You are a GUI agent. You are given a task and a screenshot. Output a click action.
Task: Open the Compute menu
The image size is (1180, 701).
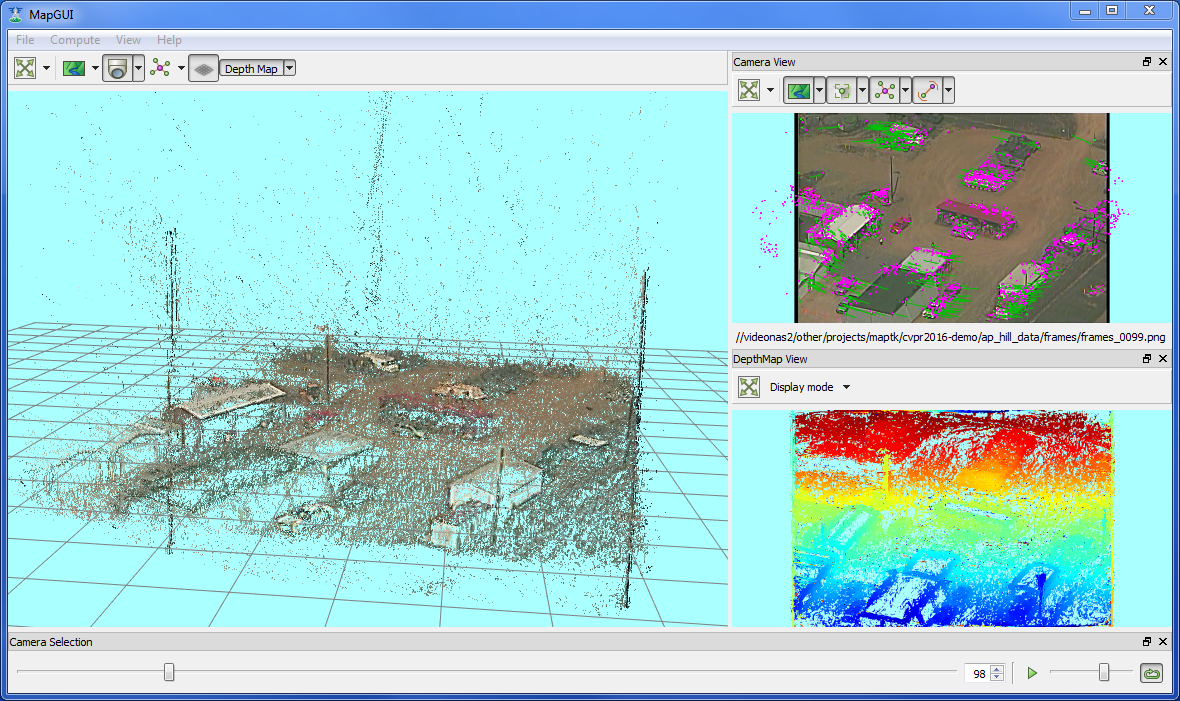[75, 40]
